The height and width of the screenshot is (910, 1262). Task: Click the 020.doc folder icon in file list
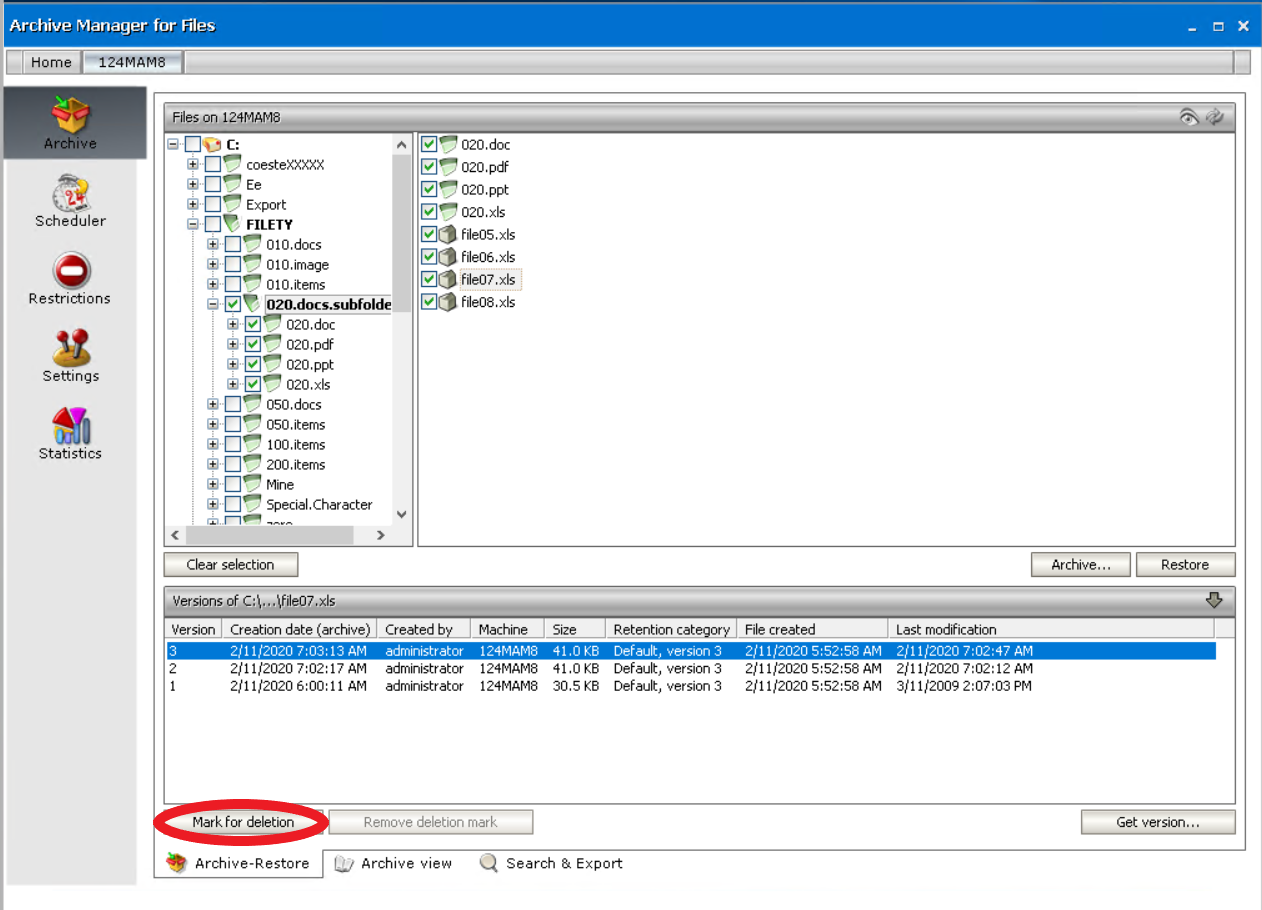[448, 144]
